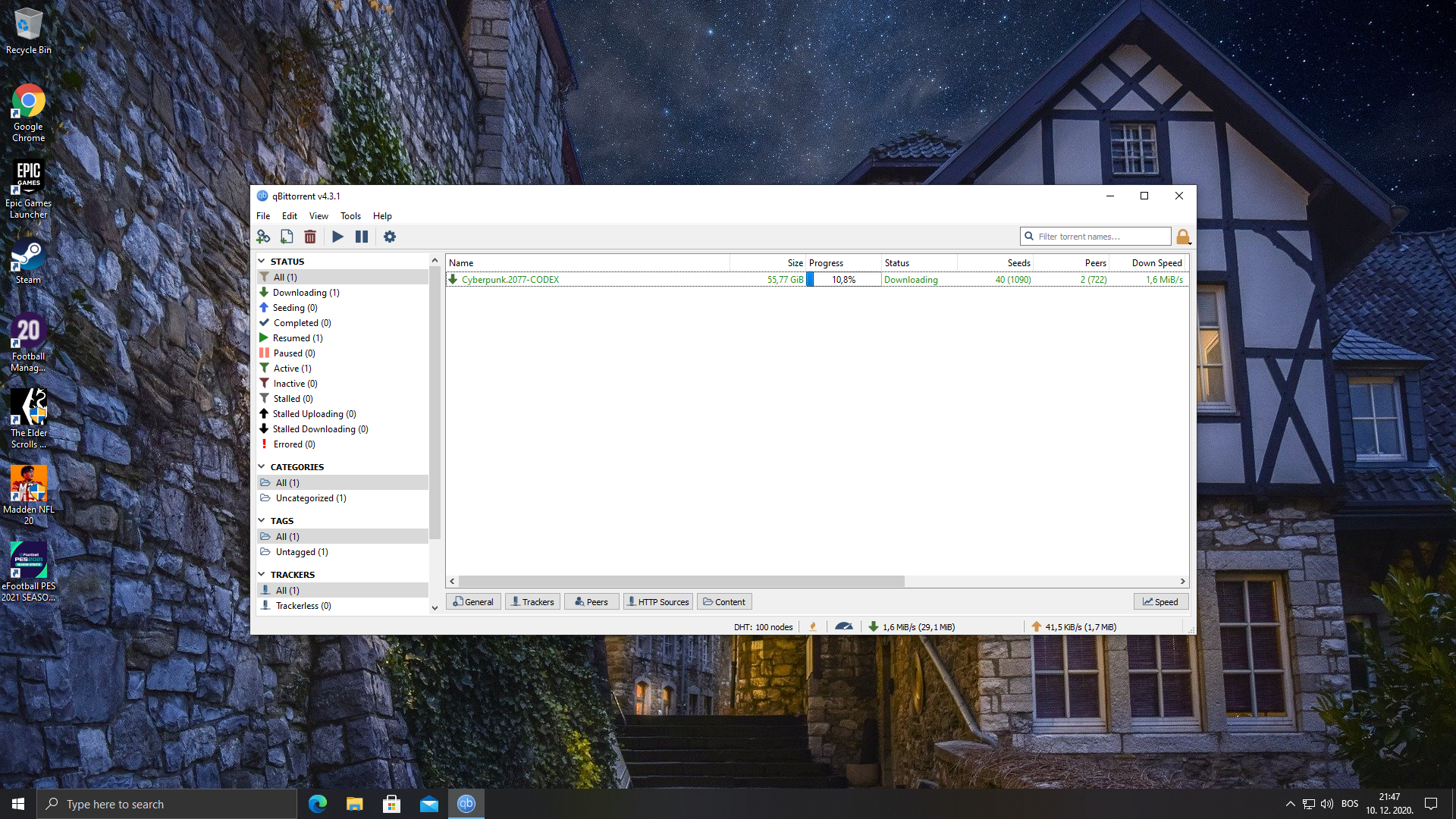The height and width of the screenshot is (819, 1456).
Task: Filter by Paused (0) status
Action: [x=343, y=353]
